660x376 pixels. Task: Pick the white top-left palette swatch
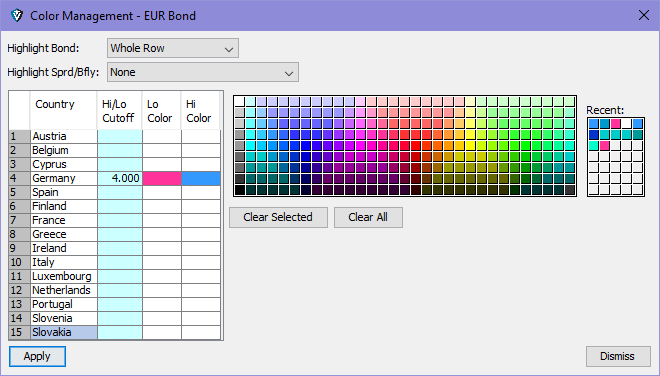pyautogui.click(x=240, y=101)
